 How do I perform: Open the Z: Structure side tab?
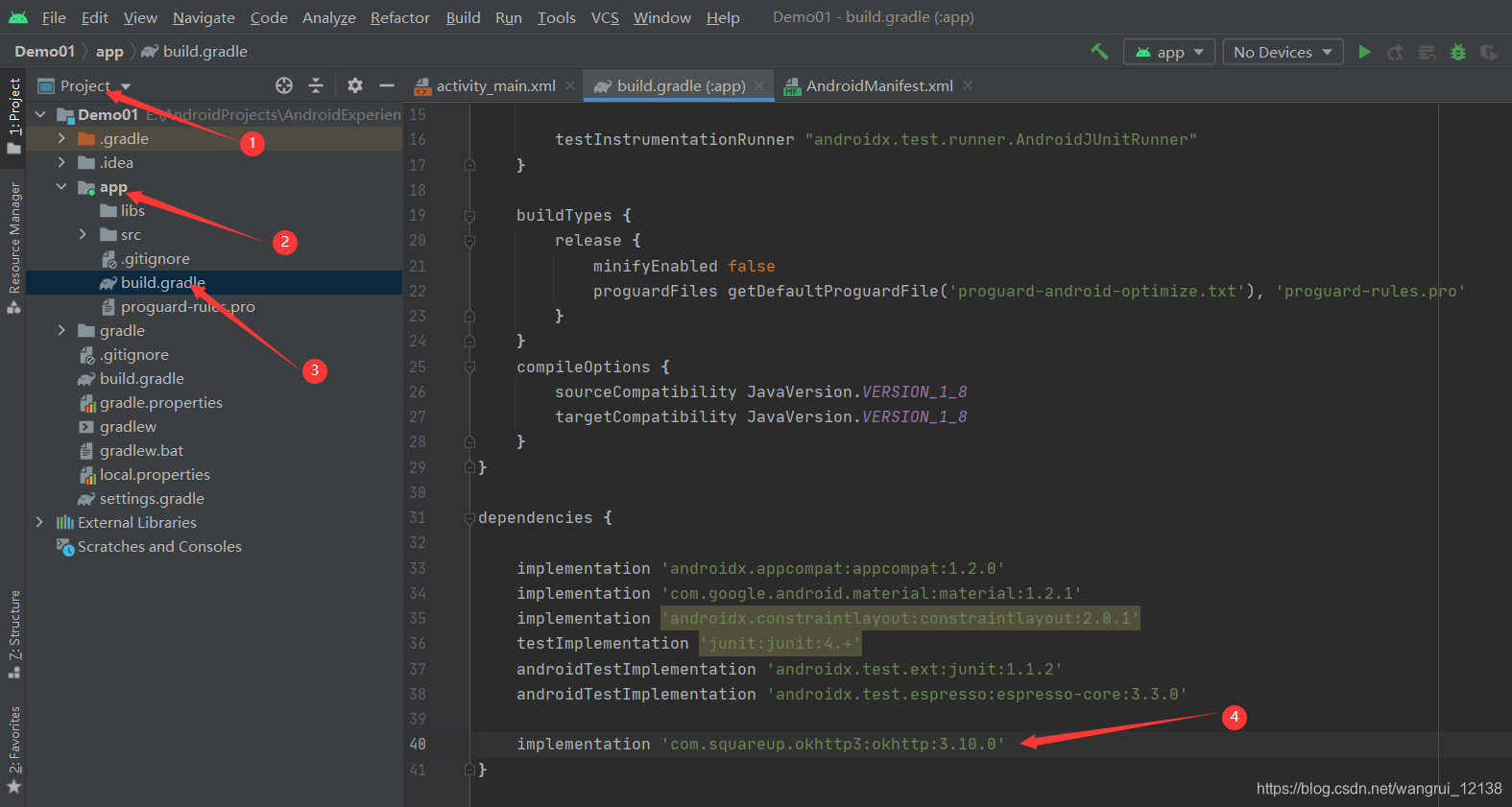pos(13,633)
